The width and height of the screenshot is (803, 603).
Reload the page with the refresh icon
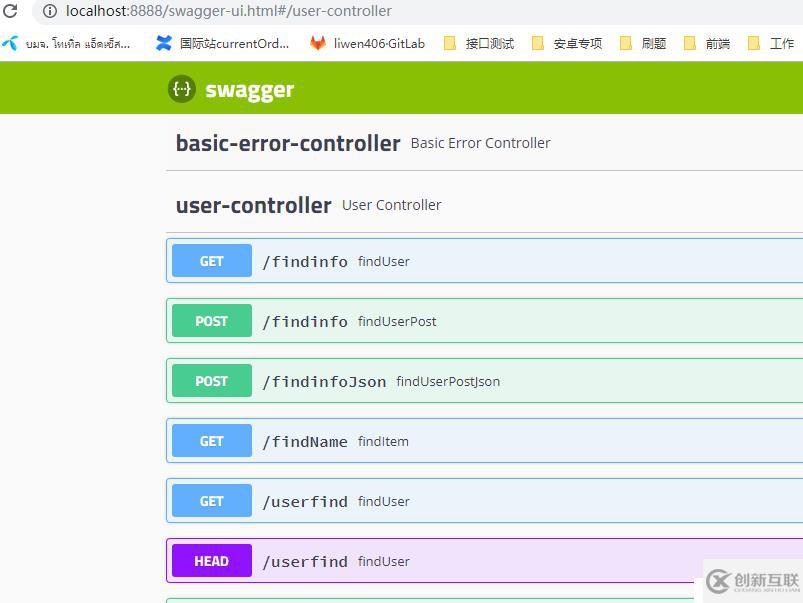tap(10, 11)
